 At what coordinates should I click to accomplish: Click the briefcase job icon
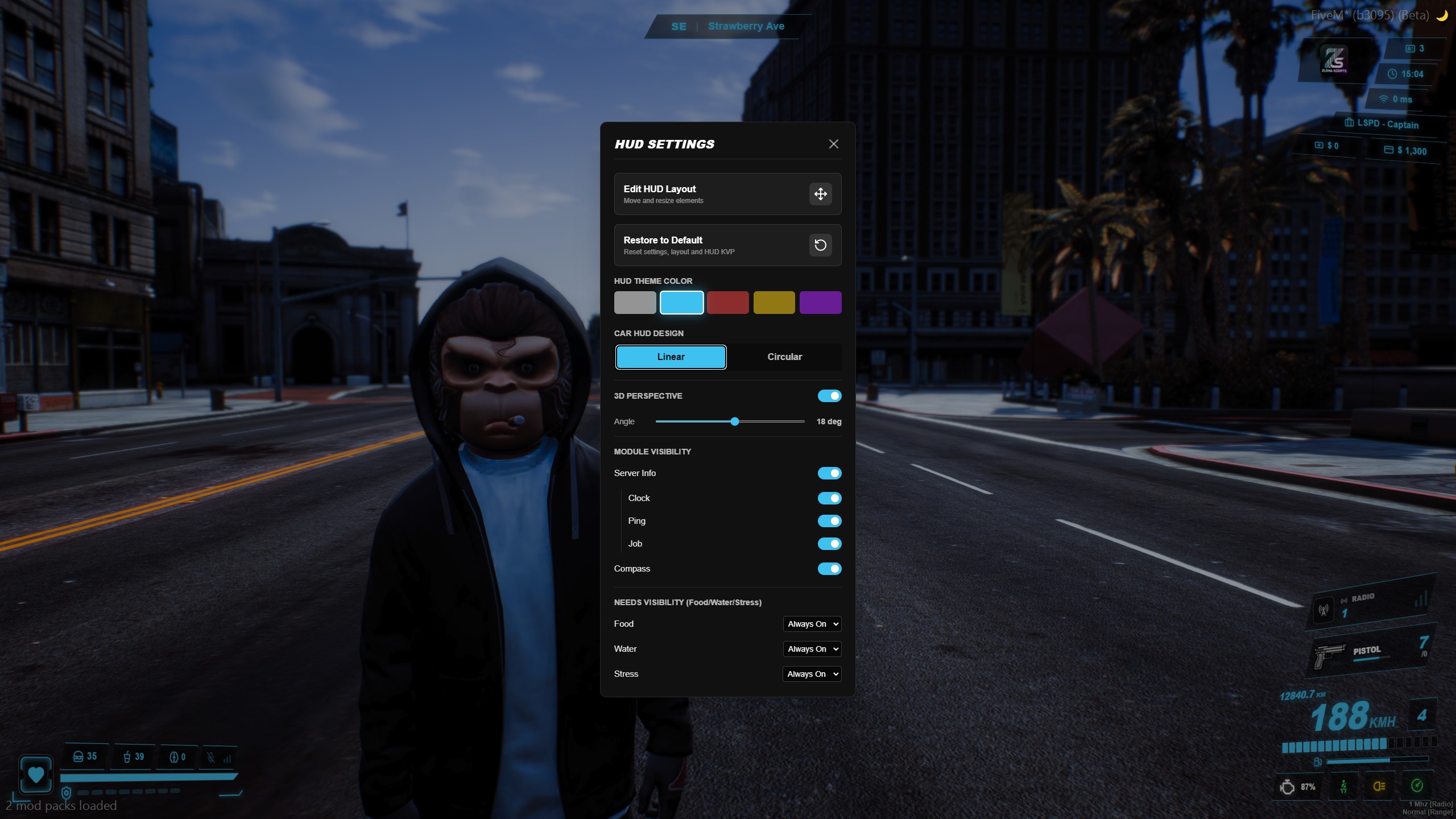pyautogui.click(x=1349, y=122)
